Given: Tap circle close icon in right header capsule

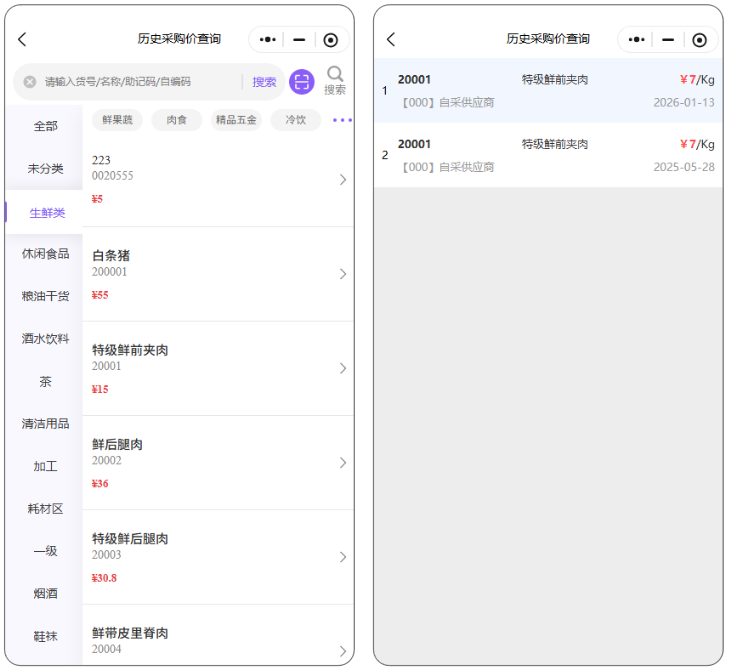Looking at the screenshot, I should click(699, 40).
